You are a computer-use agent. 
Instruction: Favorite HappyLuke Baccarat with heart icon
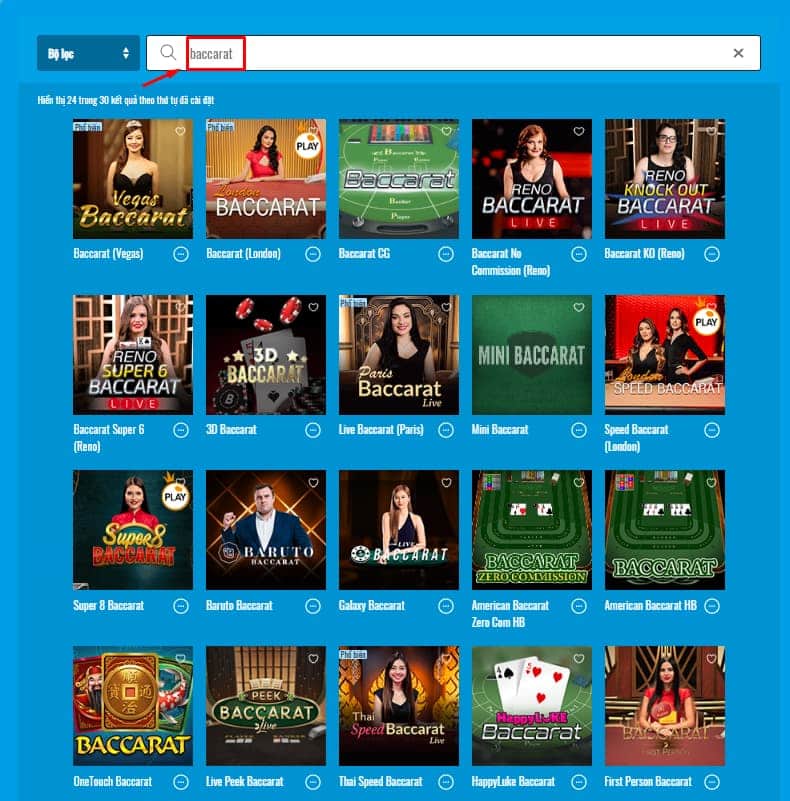coord(578,659)
